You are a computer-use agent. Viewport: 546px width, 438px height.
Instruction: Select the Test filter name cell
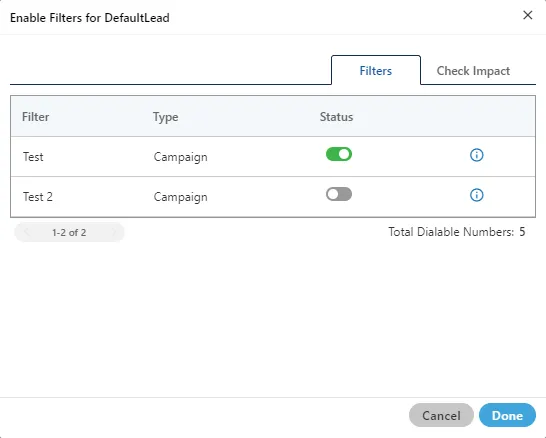click(x=33, y=157)
